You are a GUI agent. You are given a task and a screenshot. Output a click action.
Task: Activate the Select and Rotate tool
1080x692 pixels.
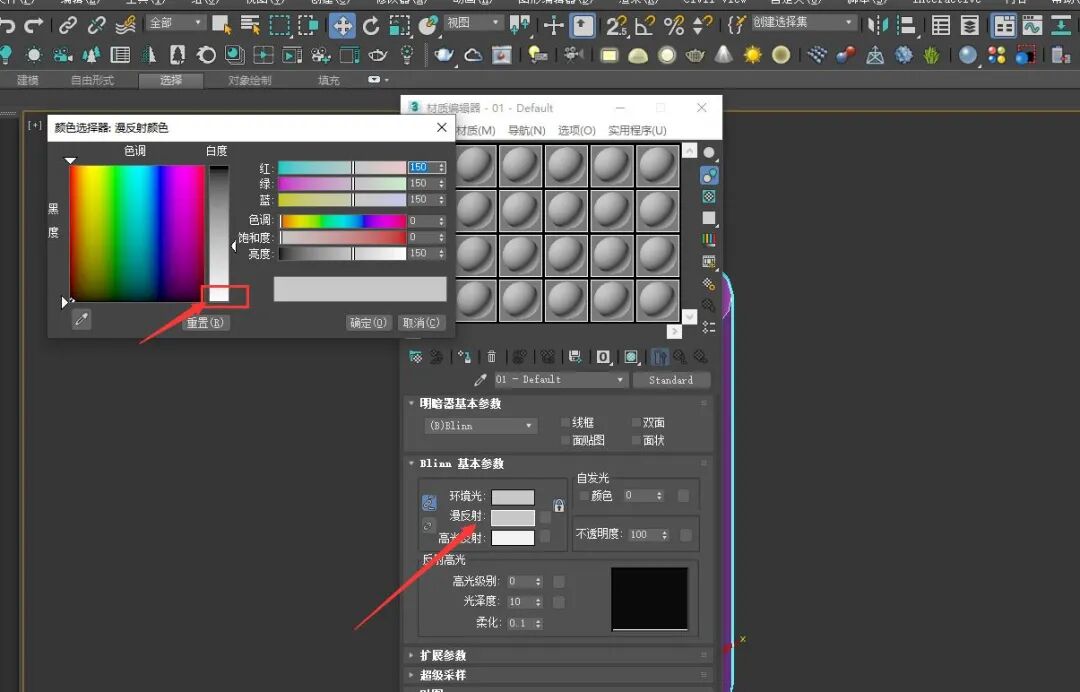pyautogui.click(x=371, y=26)
